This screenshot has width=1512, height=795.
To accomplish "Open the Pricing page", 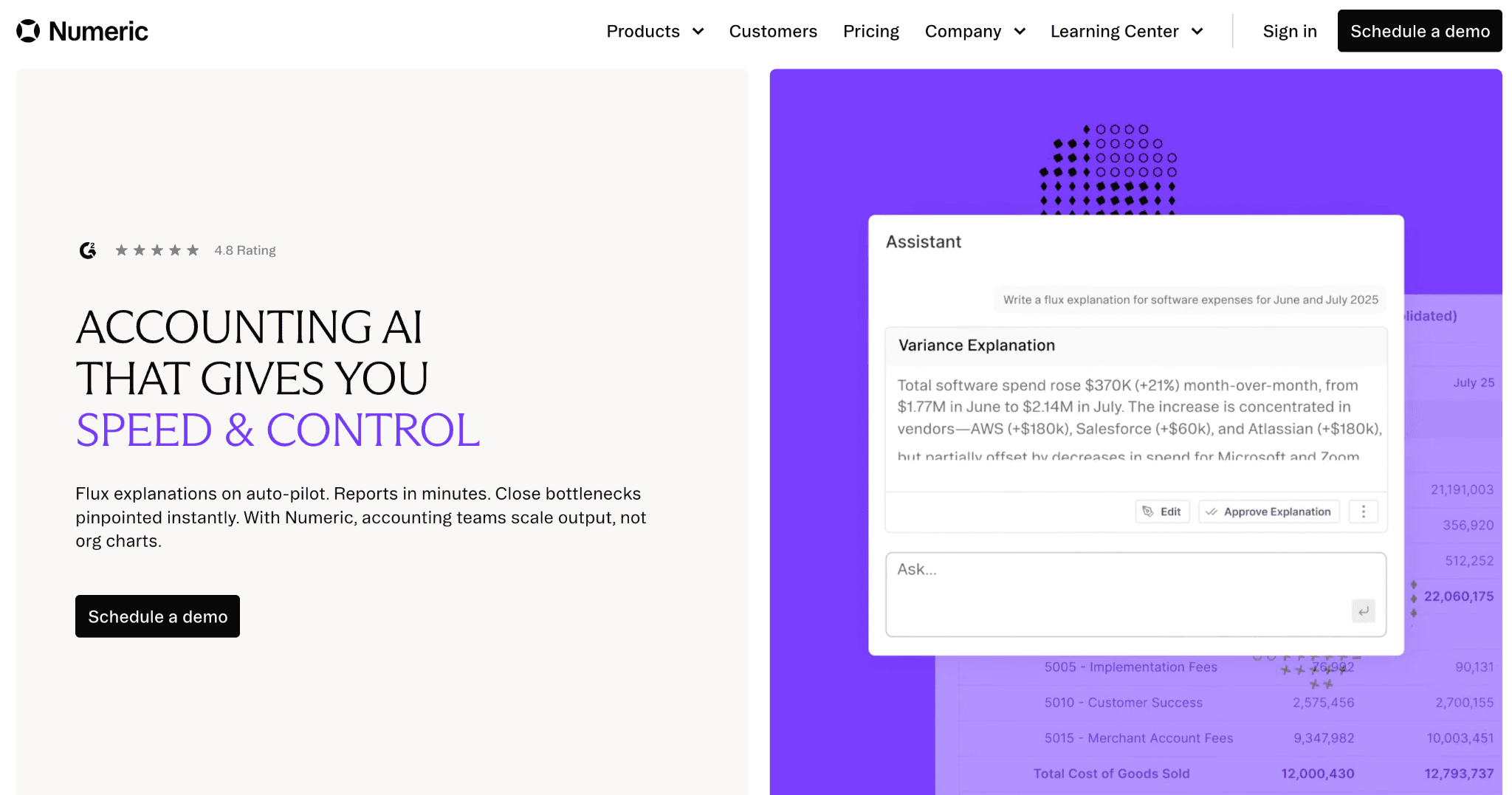I will (x=871, y=31).
